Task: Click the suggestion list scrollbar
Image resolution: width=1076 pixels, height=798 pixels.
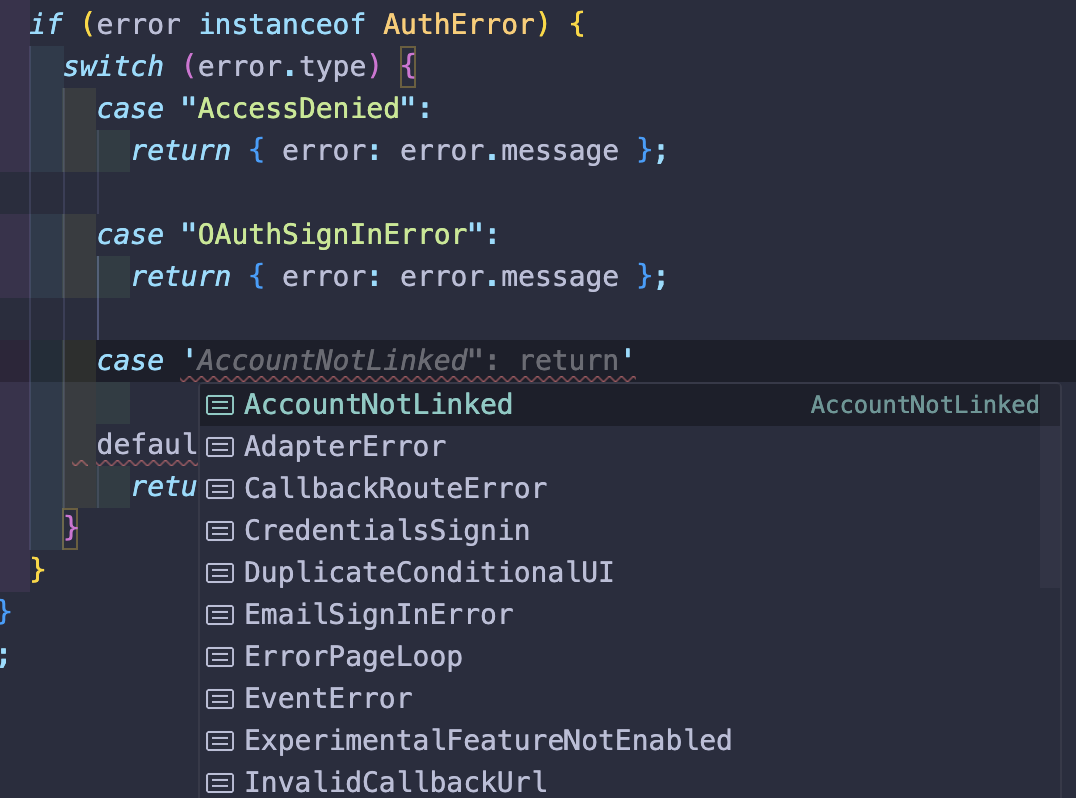Action: click(1050, 485)
